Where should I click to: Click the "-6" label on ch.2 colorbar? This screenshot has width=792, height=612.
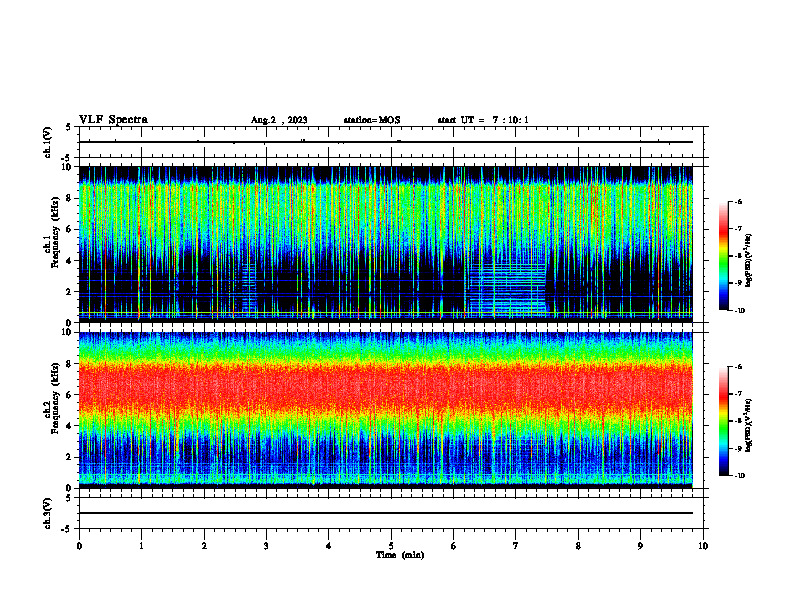click(738, 367)
